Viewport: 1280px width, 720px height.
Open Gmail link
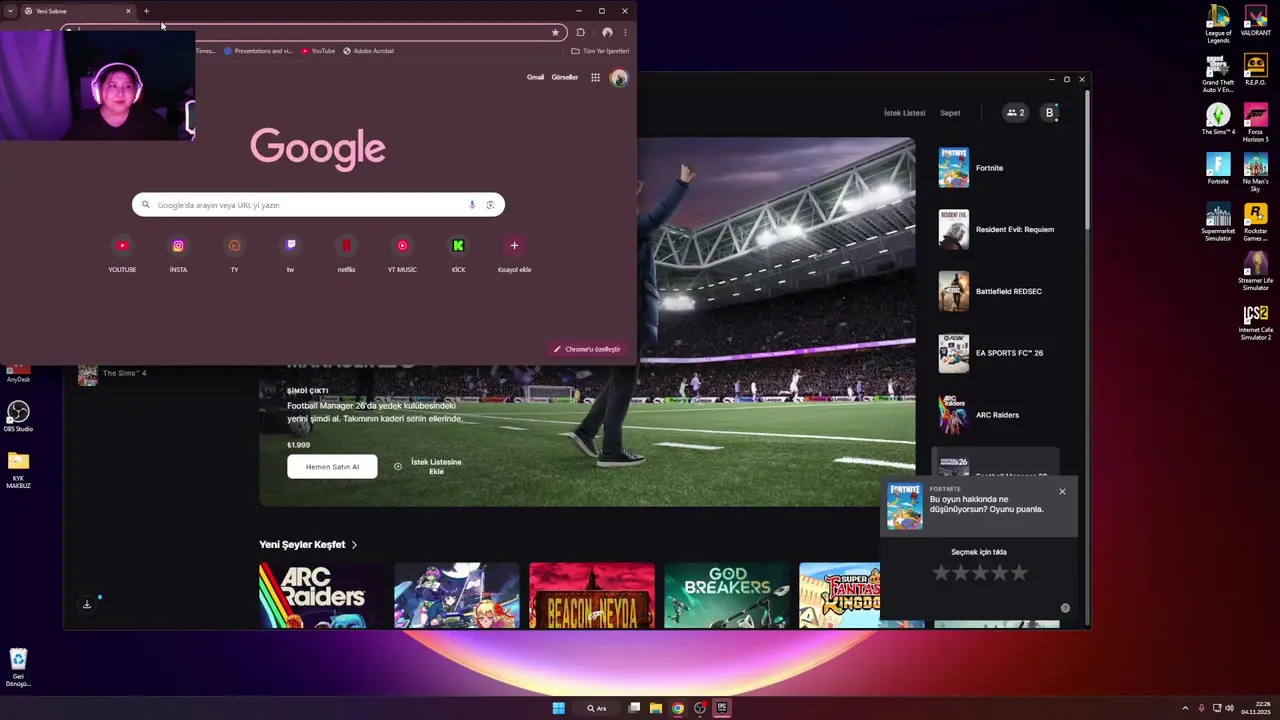point(536,77)
